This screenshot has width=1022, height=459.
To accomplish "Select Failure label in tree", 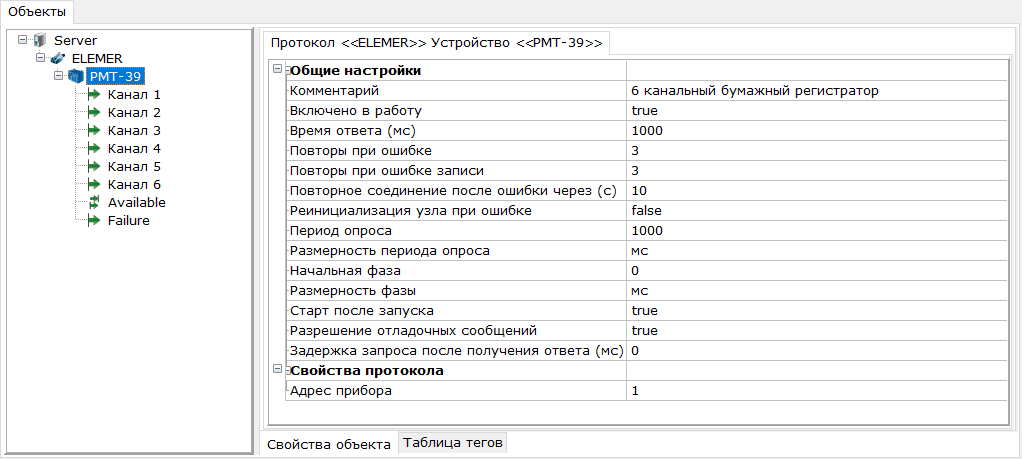I will coord(128,220).
